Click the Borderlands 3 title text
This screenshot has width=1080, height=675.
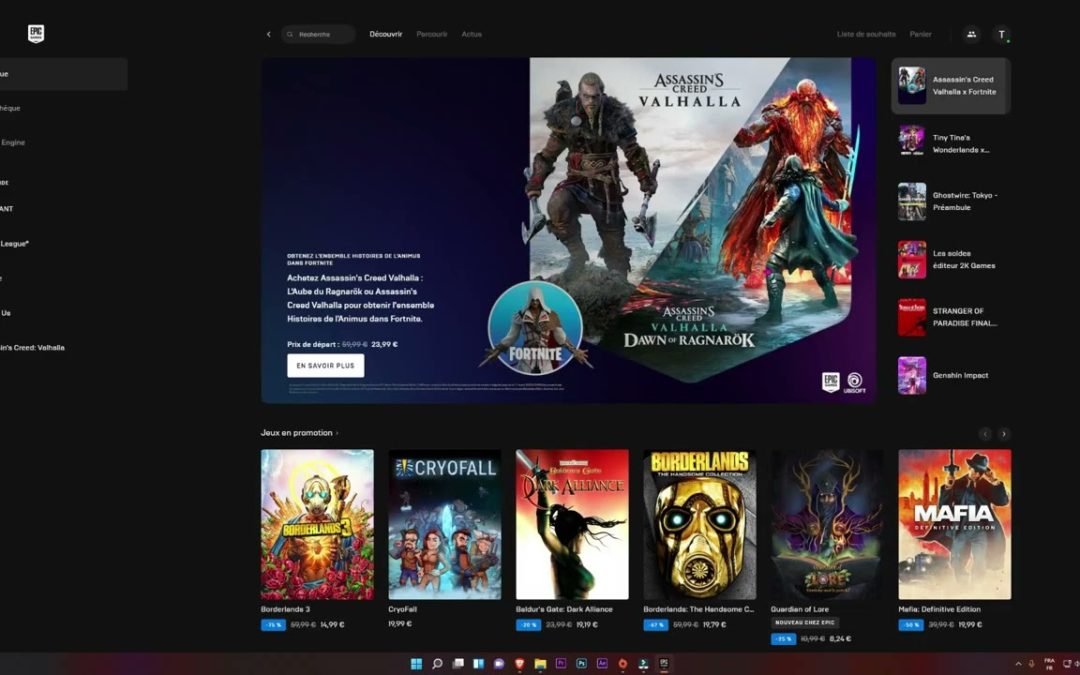pos(285,609)
